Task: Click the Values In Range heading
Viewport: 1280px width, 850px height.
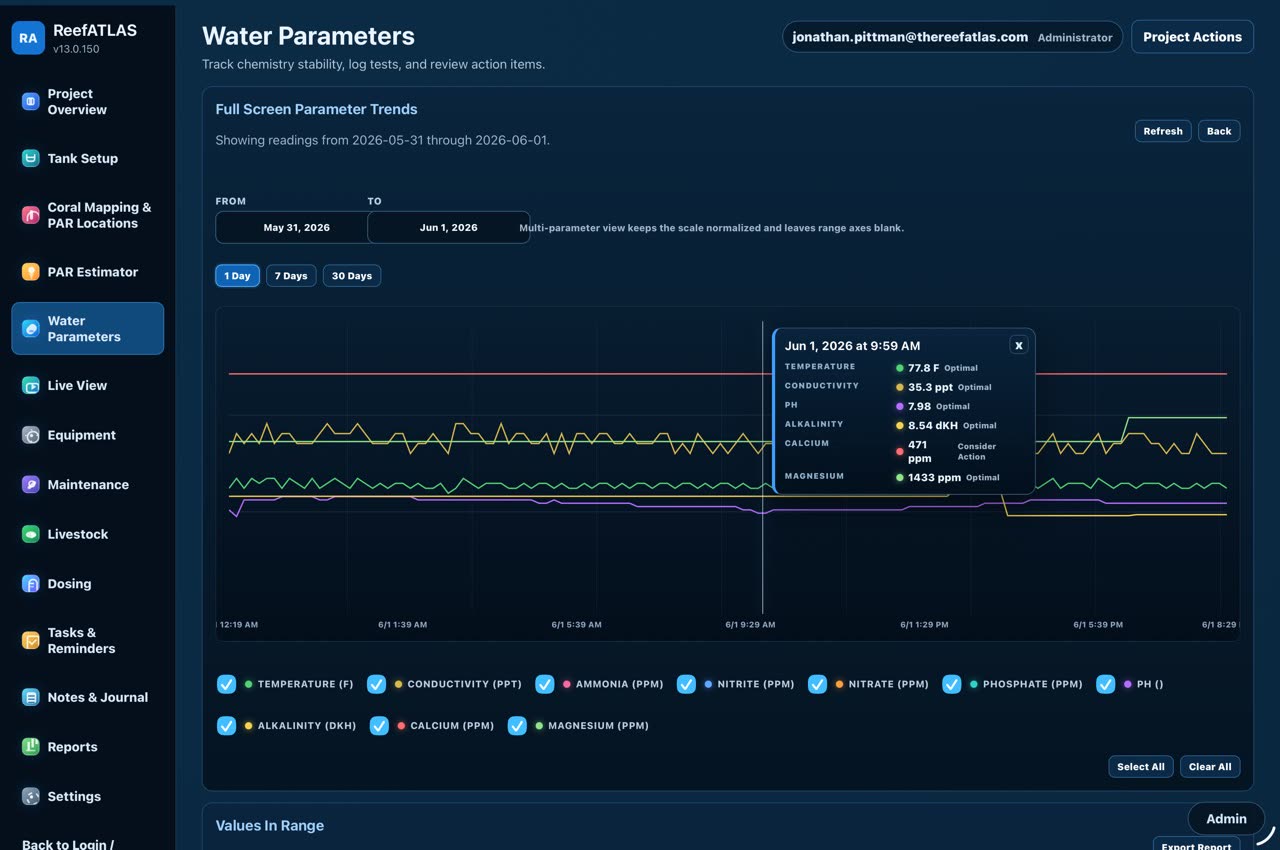Action: 270,826
